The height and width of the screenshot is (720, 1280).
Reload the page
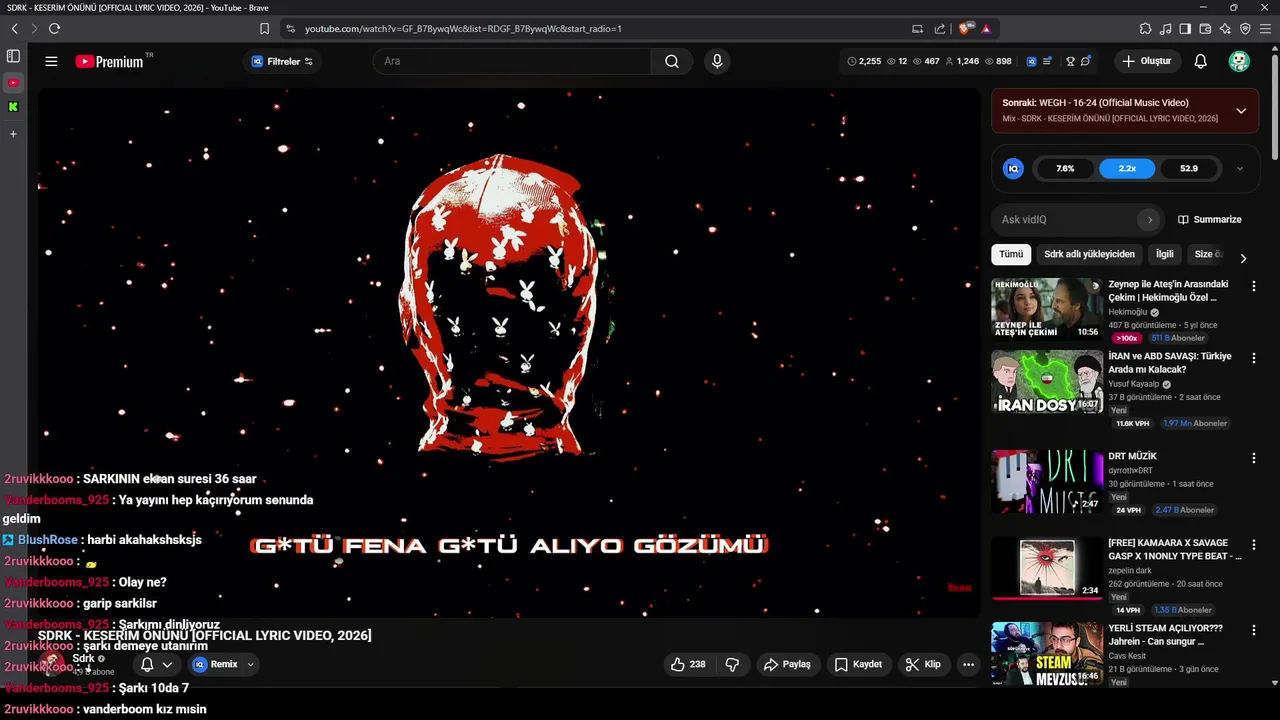(x=54, y=28)
